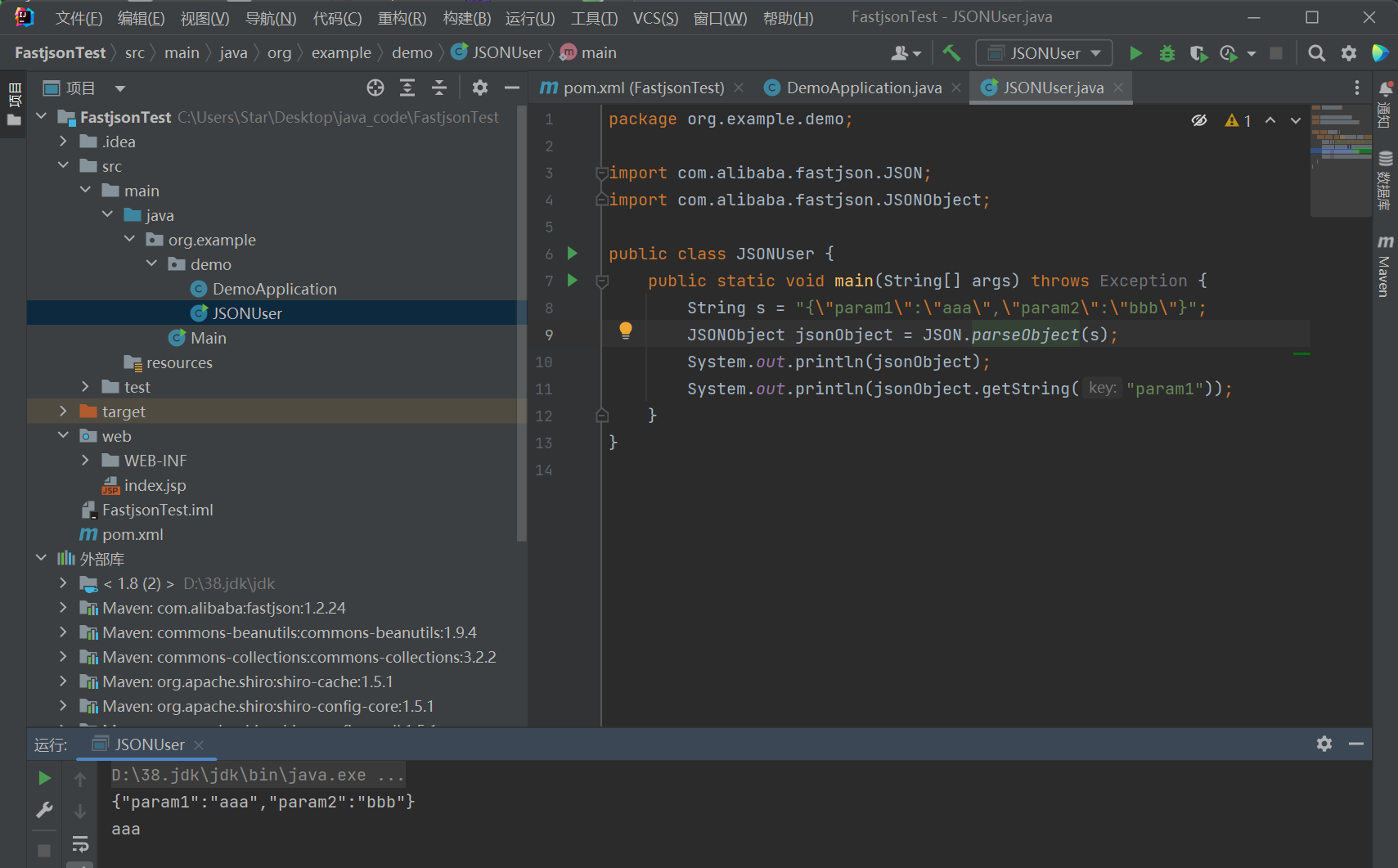Click the Collapse All icon in Project panel
The height and width of the screenshot is (868, 1398).
pos(439,88)
